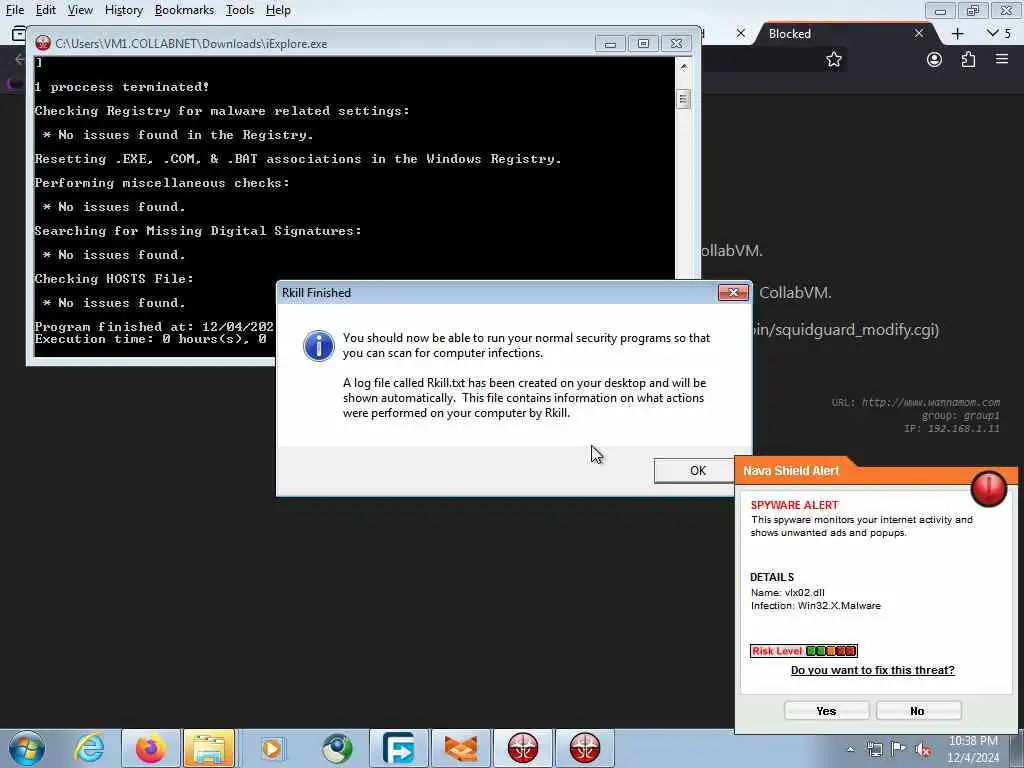This screenshot has height=768, width=1024.
Task: Open the Firefox Tools menu
Action: (x=240, y=10)
